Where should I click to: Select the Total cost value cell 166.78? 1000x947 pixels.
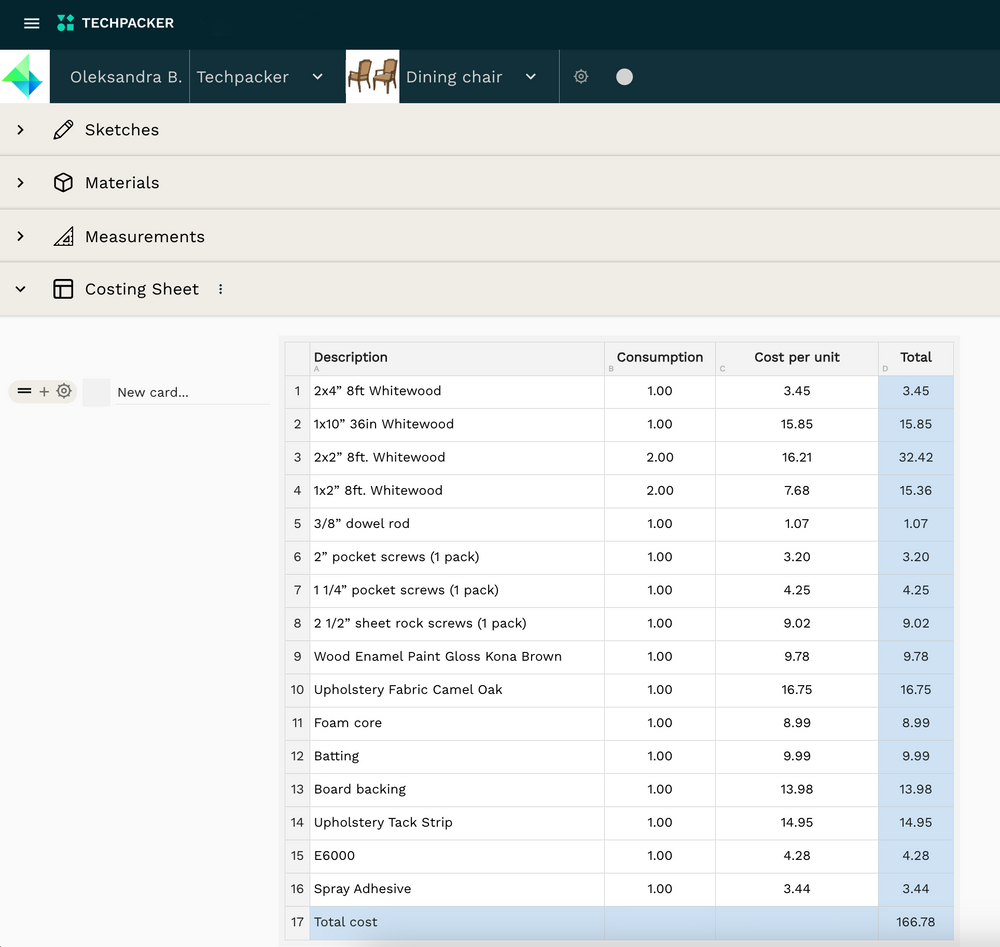[915, 922]
